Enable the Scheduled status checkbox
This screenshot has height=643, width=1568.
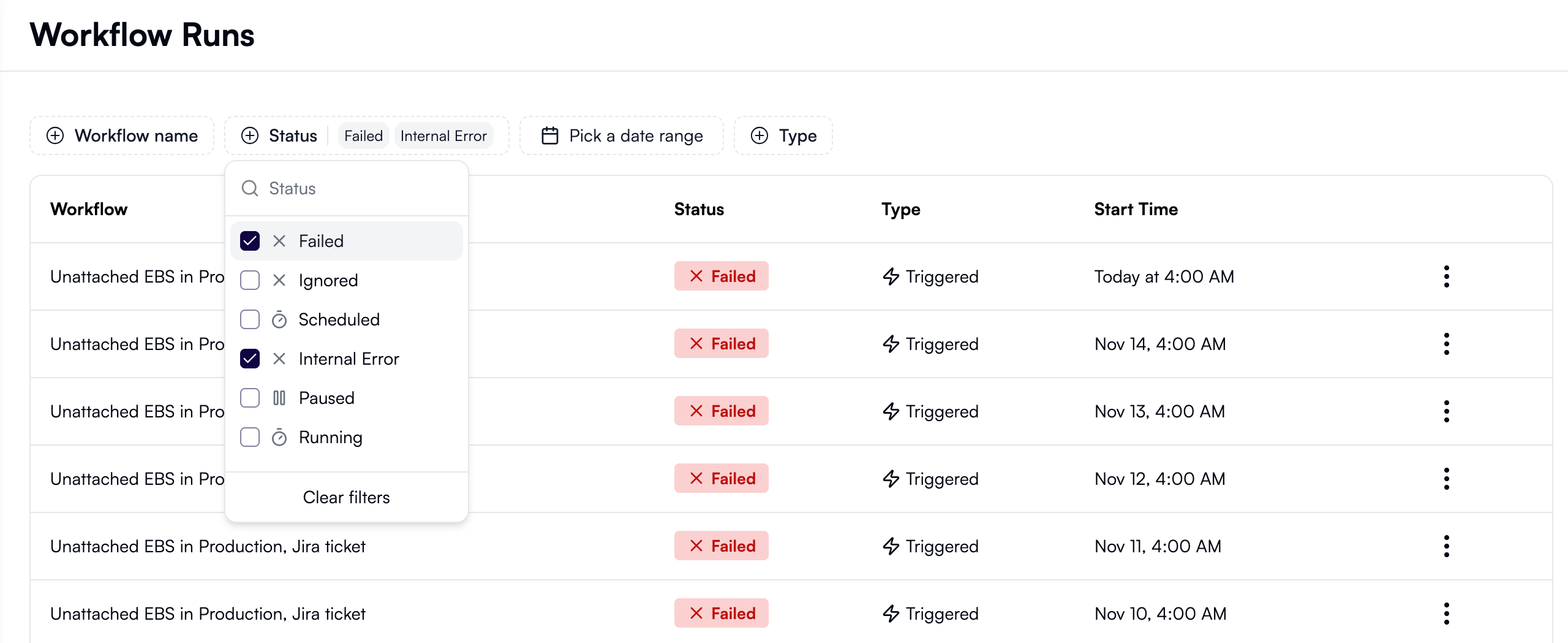point(249,319)
